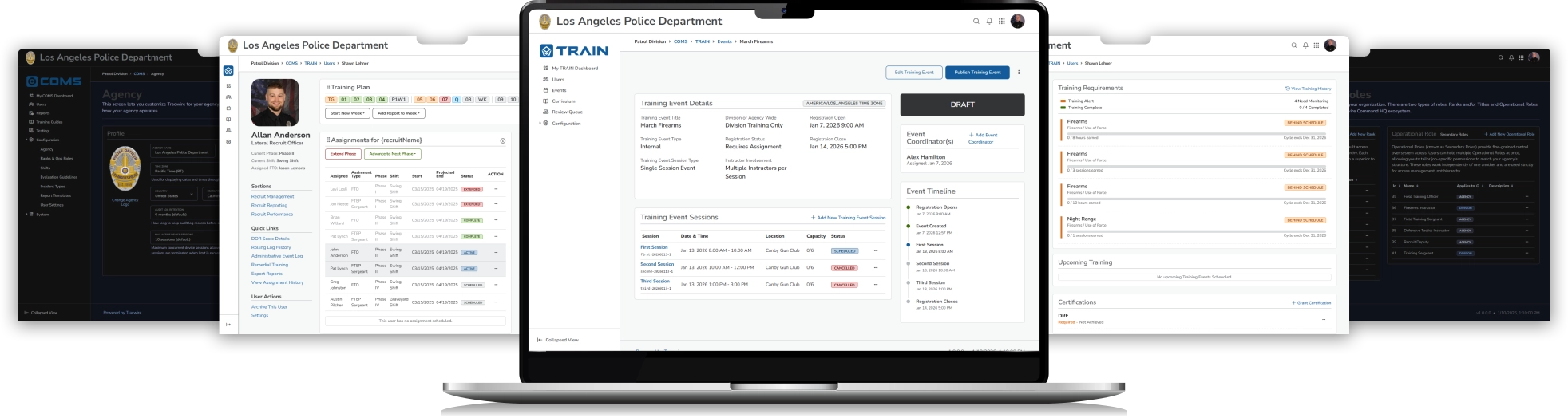Click Allan Anderson profile photo

pos(275,103)
